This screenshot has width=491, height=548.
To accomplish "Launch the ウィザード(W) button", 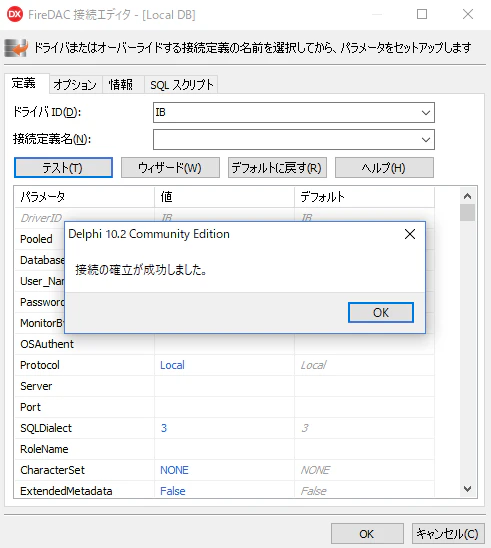I will coord(170,167).
